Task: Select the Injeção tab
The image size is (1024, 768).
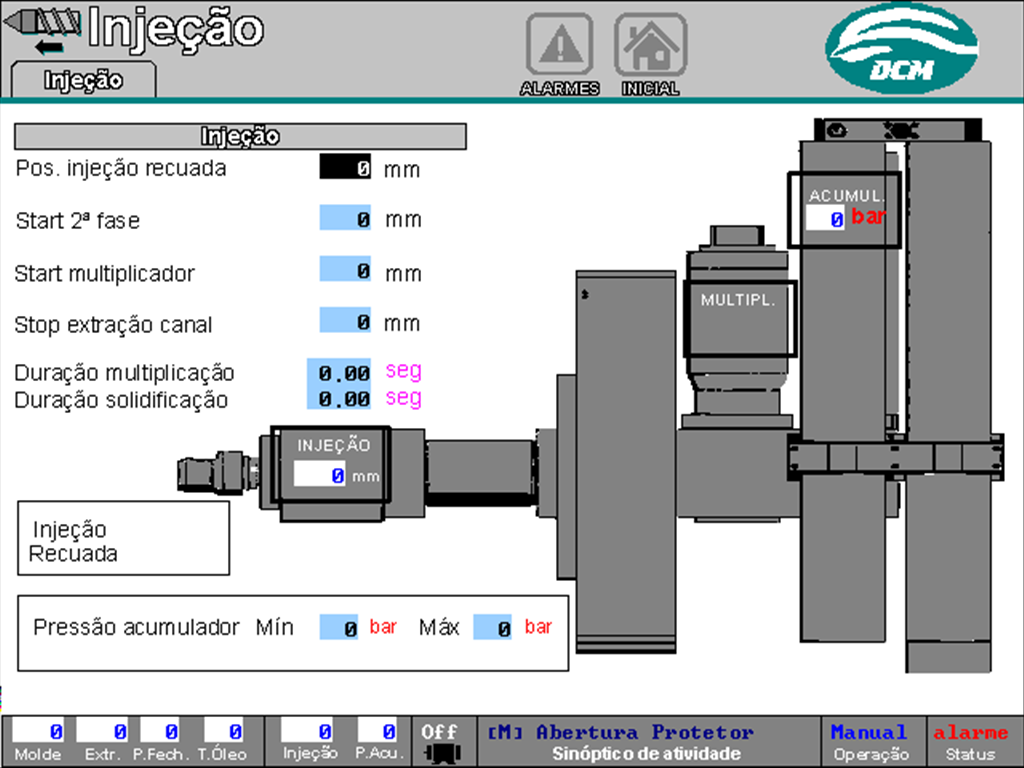Action: click(83, 81)
